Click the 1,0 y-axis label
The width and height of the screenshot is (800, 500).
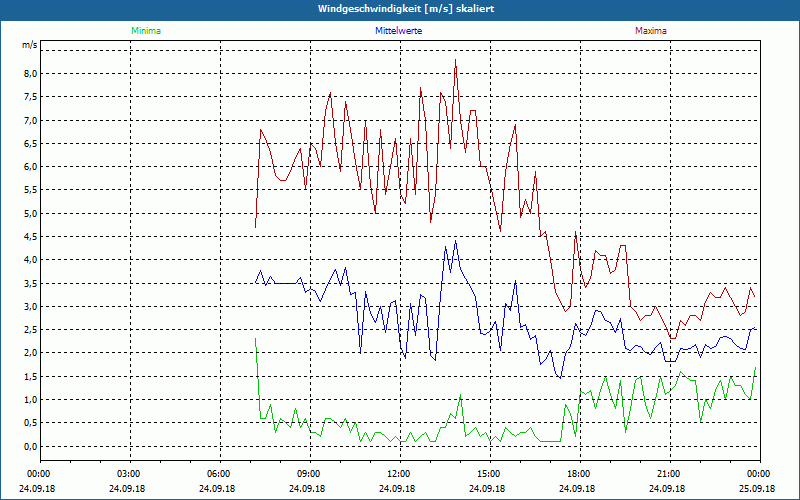click(x=30, y=399)
